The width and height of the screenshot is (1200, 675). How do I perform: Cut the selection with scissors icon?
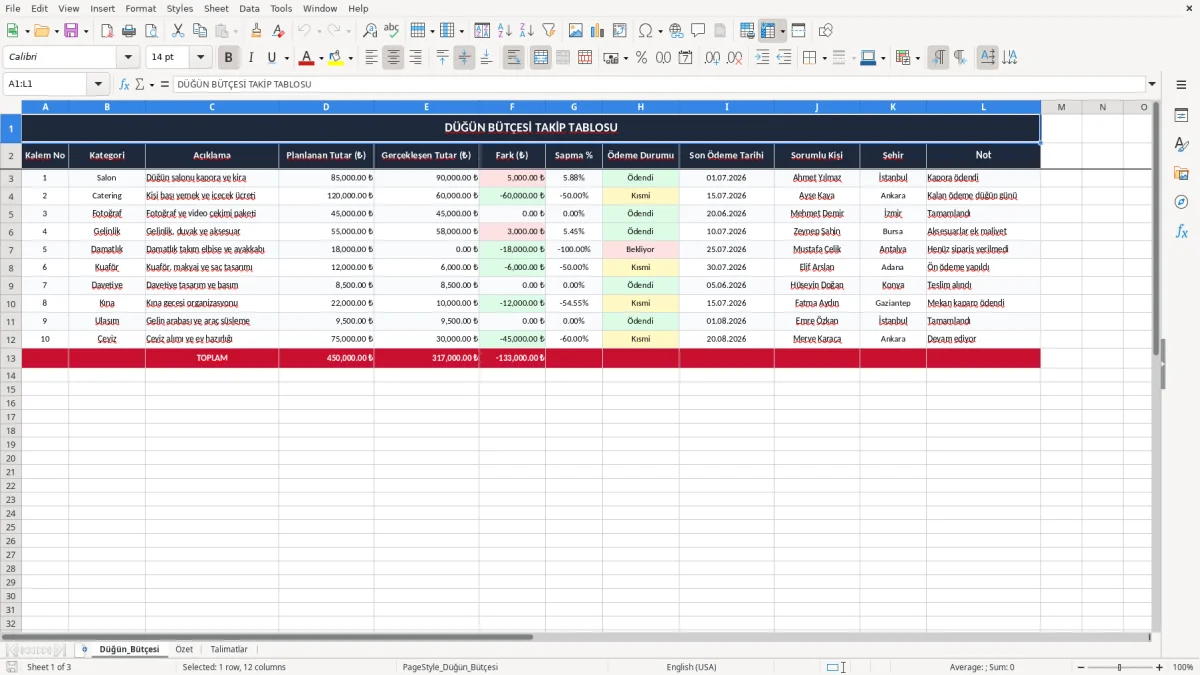coord(178,31)
